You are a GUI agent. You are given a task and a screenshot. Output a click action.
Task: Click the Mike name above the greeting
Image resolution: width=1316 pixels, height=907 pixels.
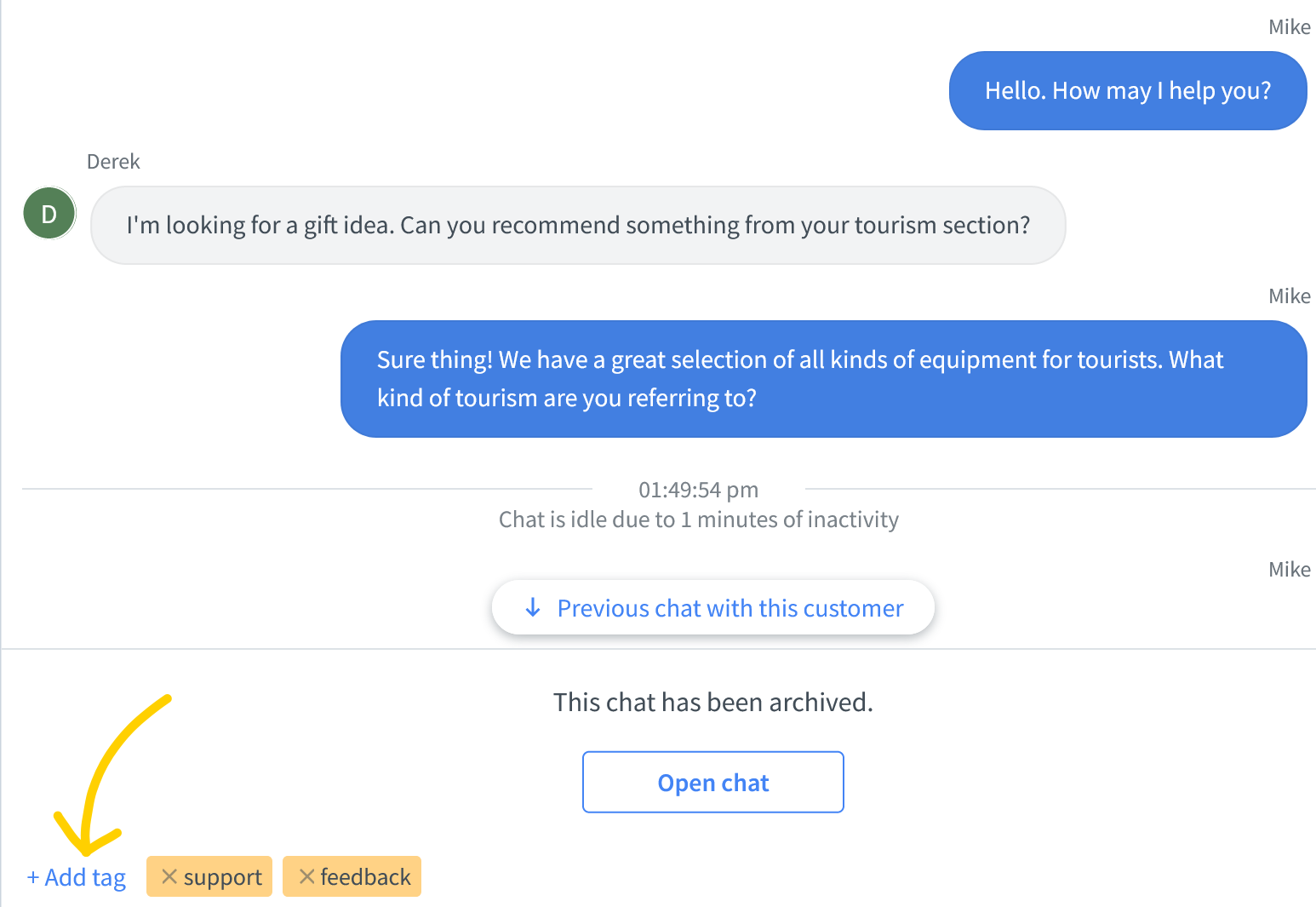[1290, 27]
